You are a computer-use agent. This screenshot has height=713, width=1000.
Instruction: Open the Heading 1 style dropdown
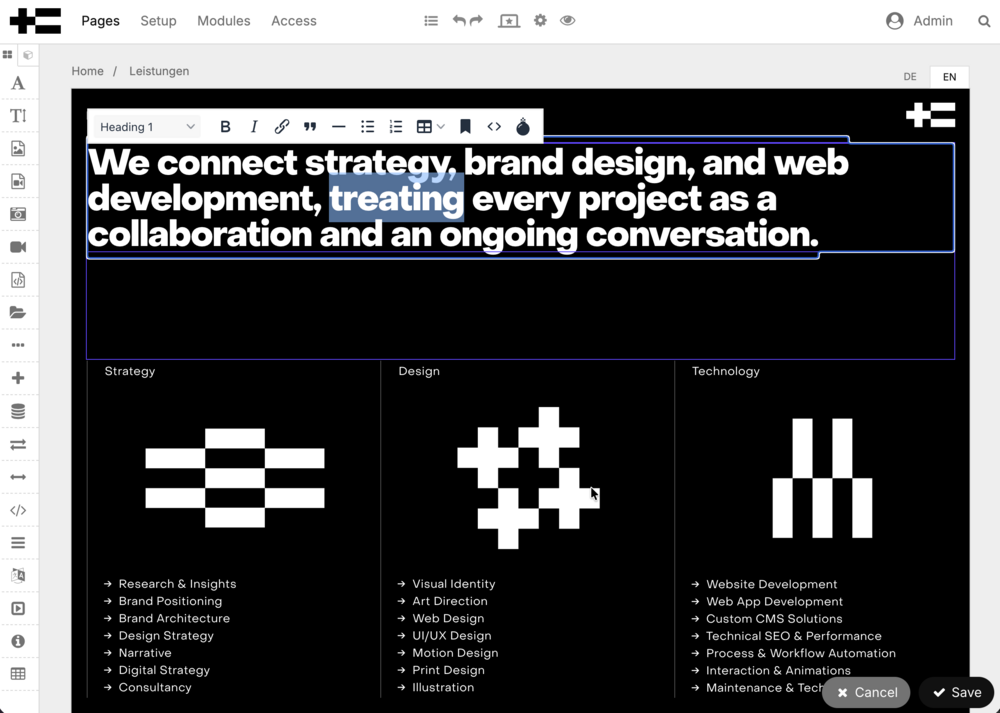[147, 127]
